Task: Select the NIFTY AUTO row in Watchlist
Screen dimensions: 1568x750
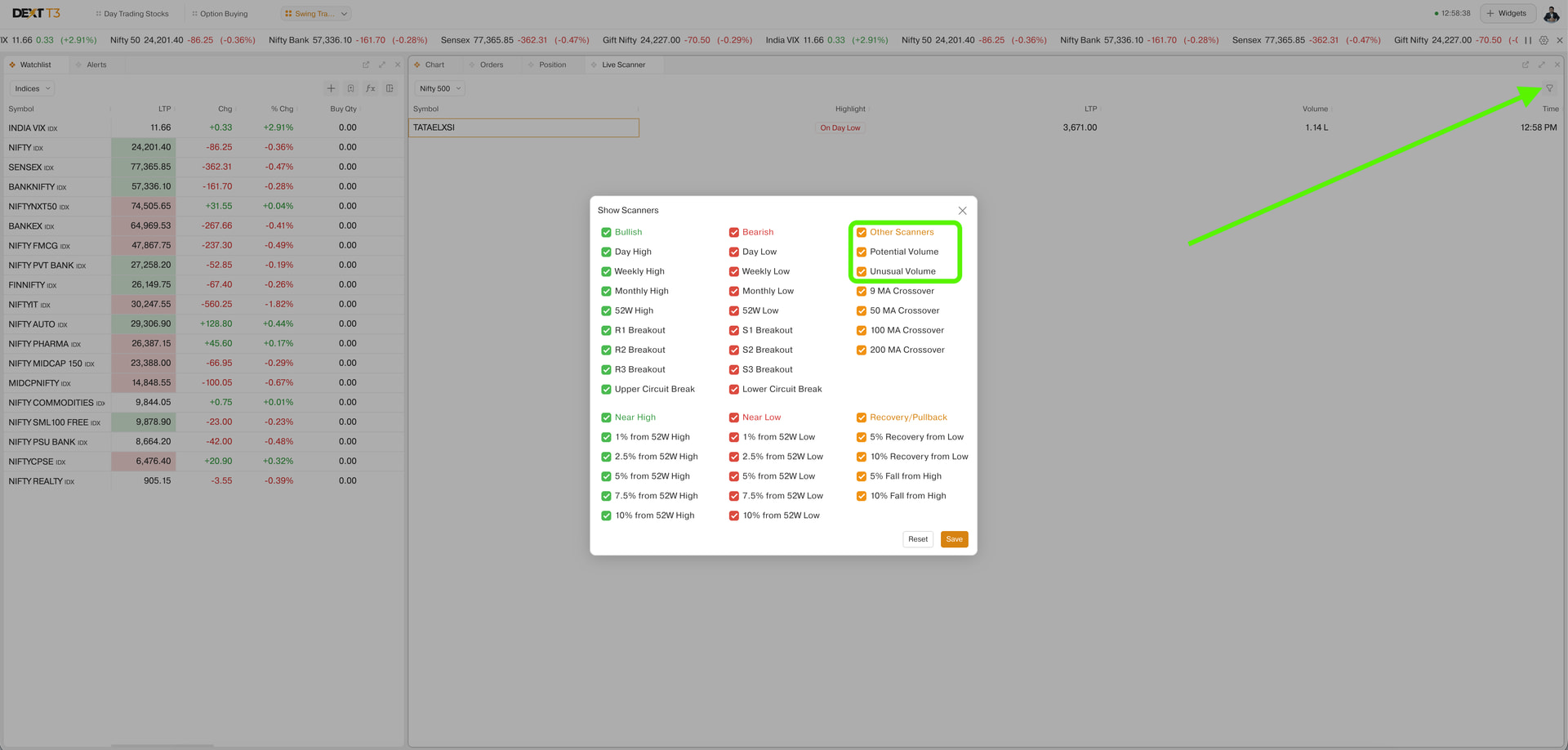Action: tap(203, 324)
